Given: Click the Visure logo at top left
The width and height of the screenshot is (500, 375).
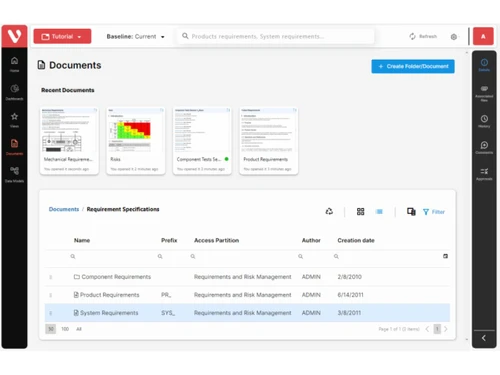Looking at the screenshot, I should point(14,36).
